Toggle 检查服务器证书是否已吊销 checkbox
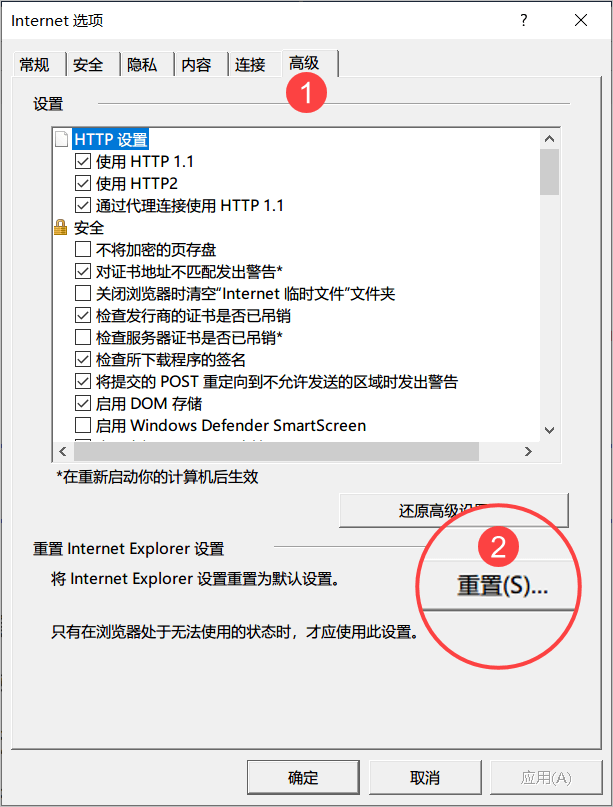Screen dimensions: 613x807 click(83, 337)
